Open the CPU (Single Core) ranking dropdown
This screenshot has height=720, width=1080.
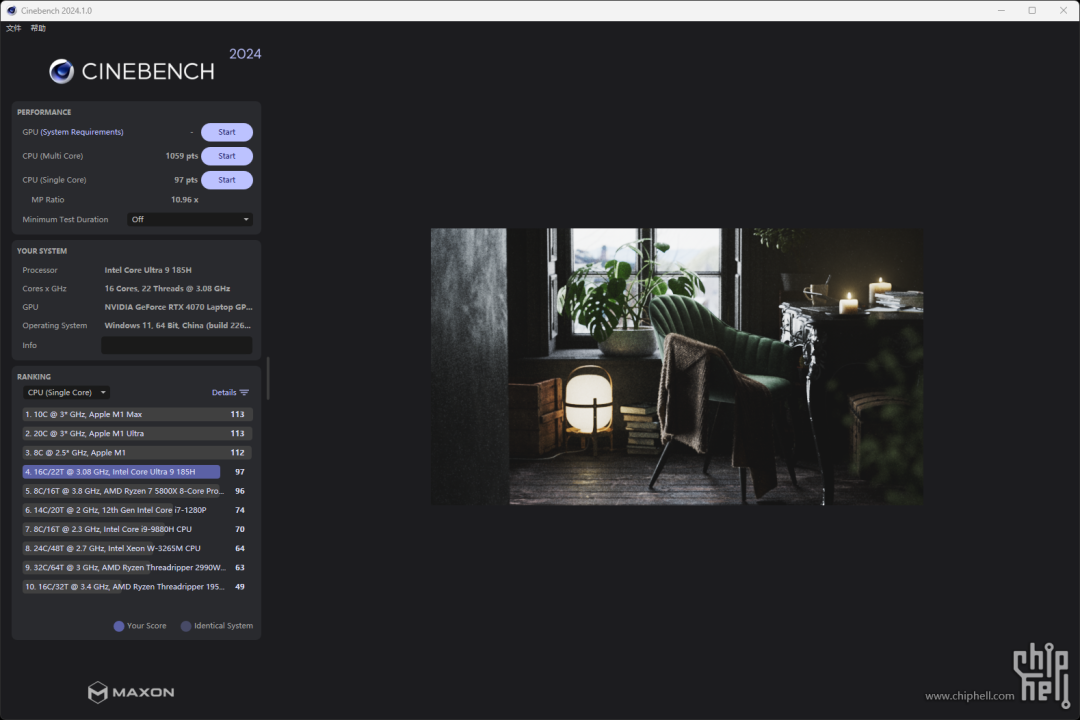67,393
